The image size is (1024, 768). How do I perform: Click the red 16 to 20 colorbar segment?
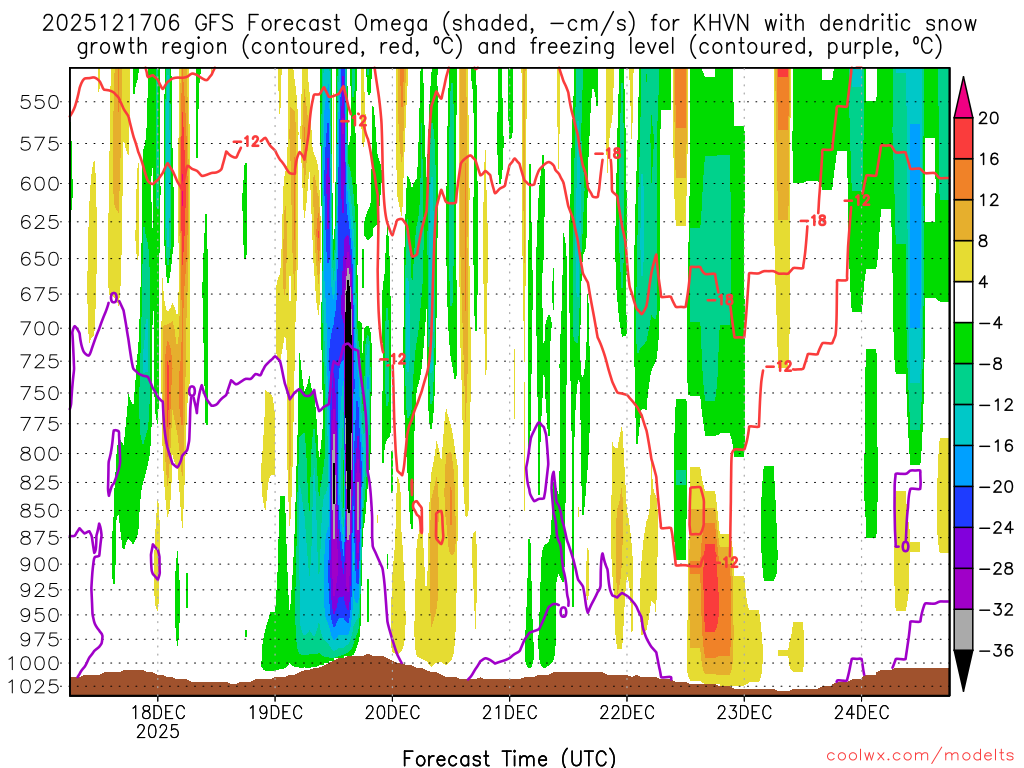click(x=963, y=138)
